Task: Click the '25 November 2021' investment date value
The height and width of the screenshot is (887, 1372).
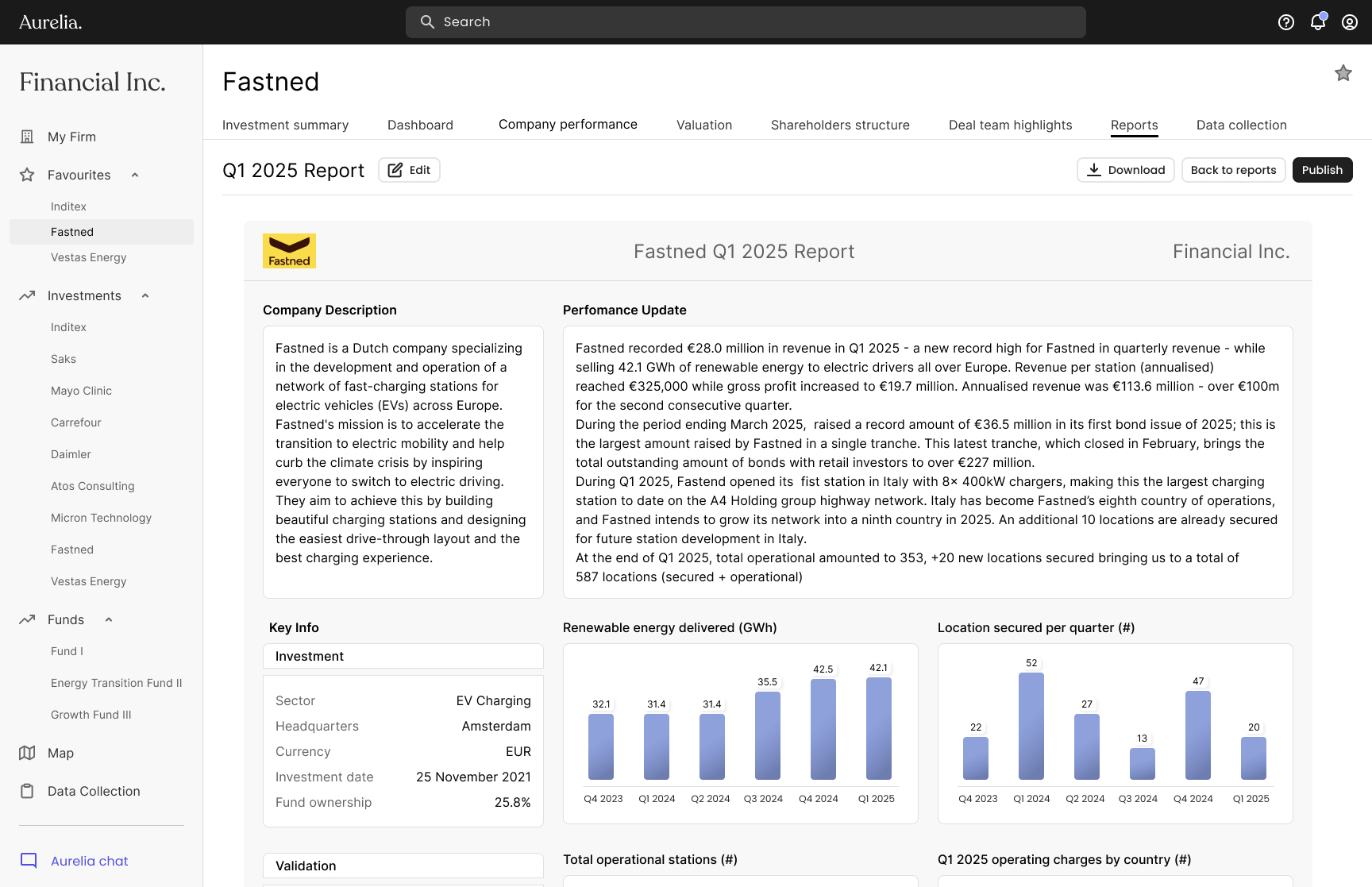Action: [473, 777]
